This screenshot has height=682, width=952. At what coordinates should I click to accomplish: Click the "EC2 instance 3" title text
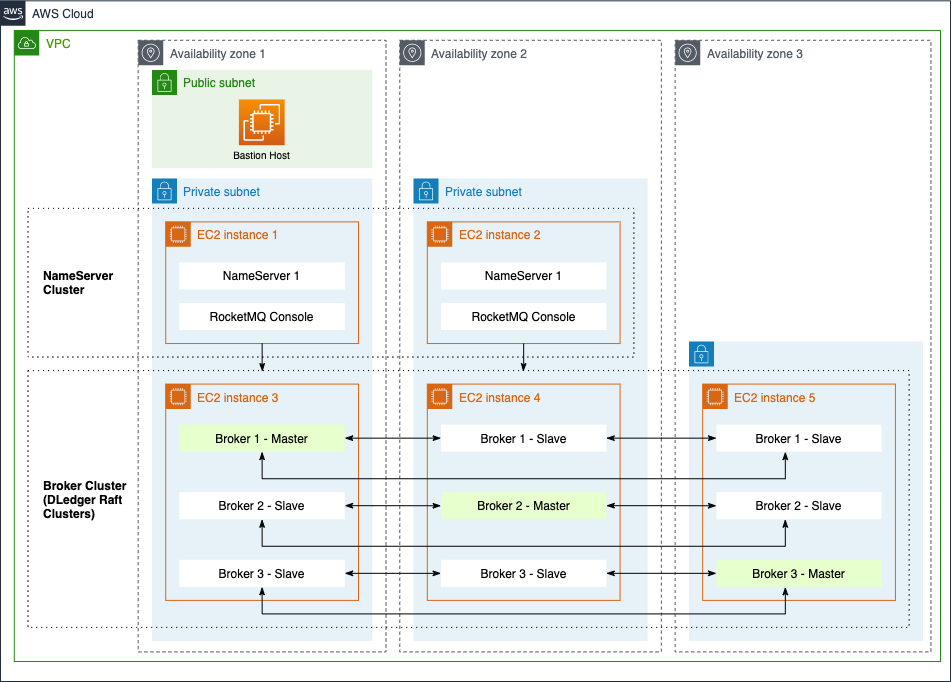pos(237,398)
